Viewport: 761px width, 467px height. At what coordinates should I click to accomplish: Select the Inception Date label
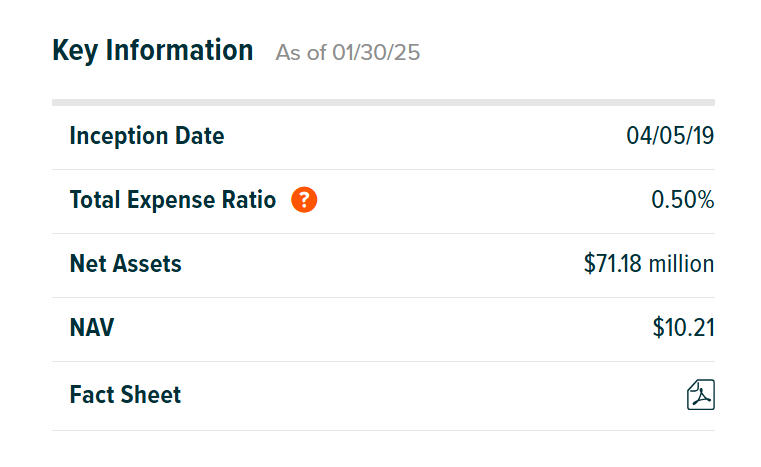click(x=146, y=136)
